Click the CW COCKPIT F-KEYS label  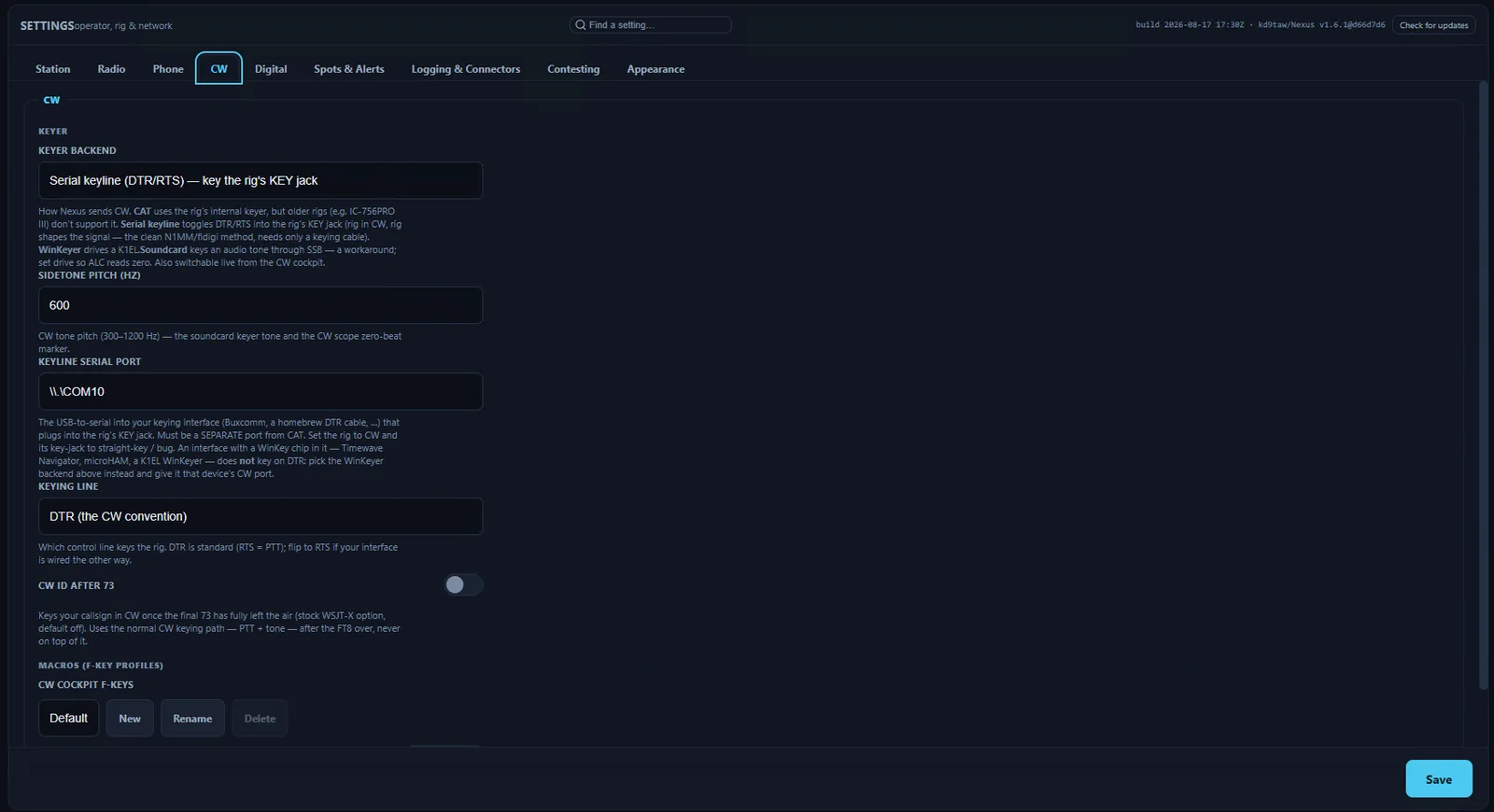[x=86, y=685]
